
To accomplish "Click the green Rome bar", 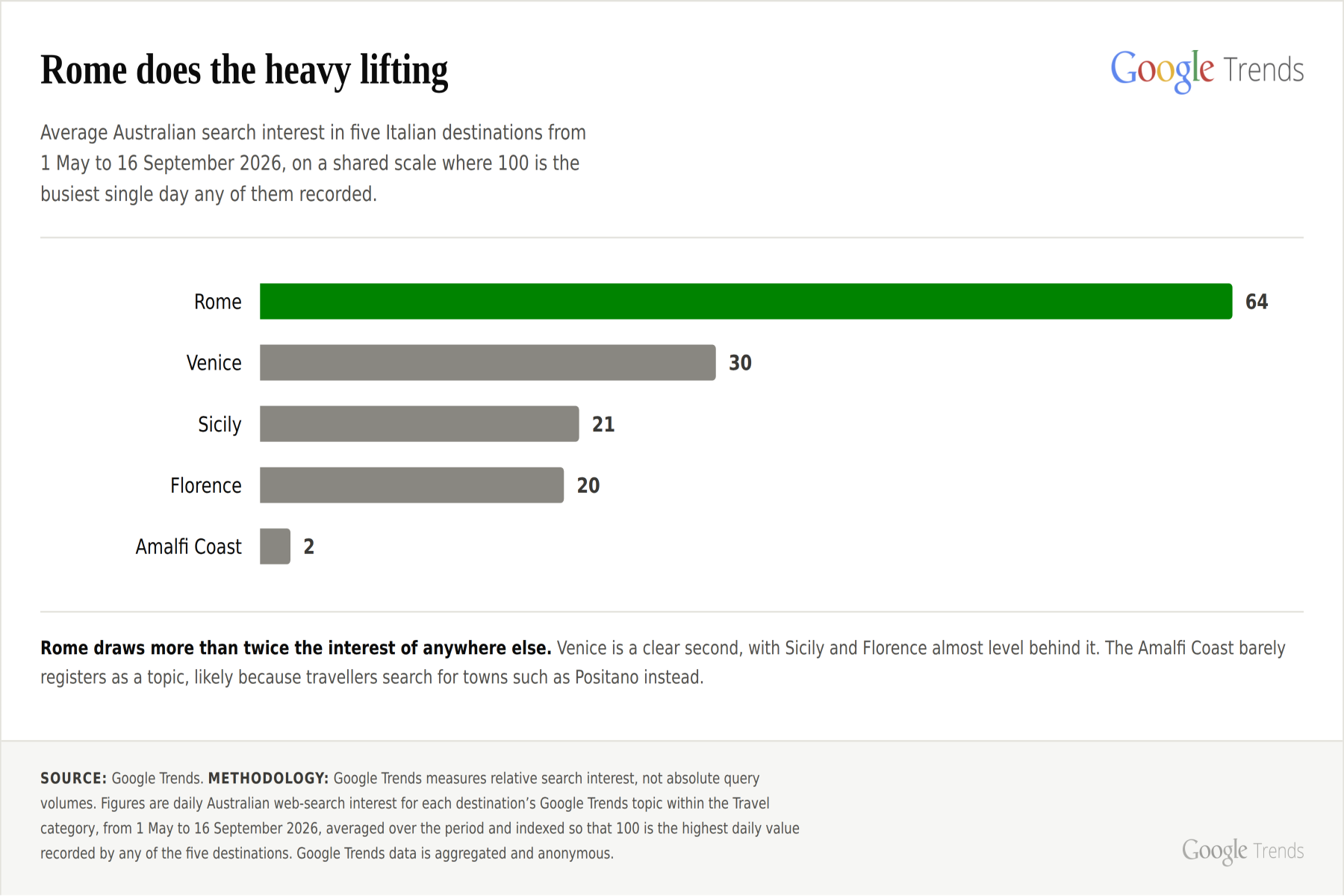I will (x=746, y=302).
